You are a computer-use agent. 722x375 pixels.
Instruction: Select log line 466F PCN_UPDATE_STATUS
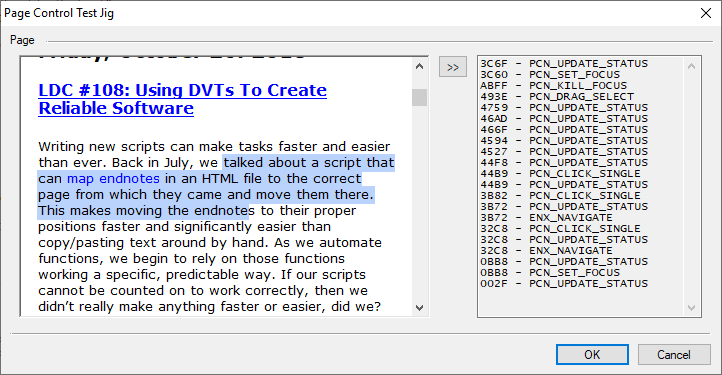[564, 130]
